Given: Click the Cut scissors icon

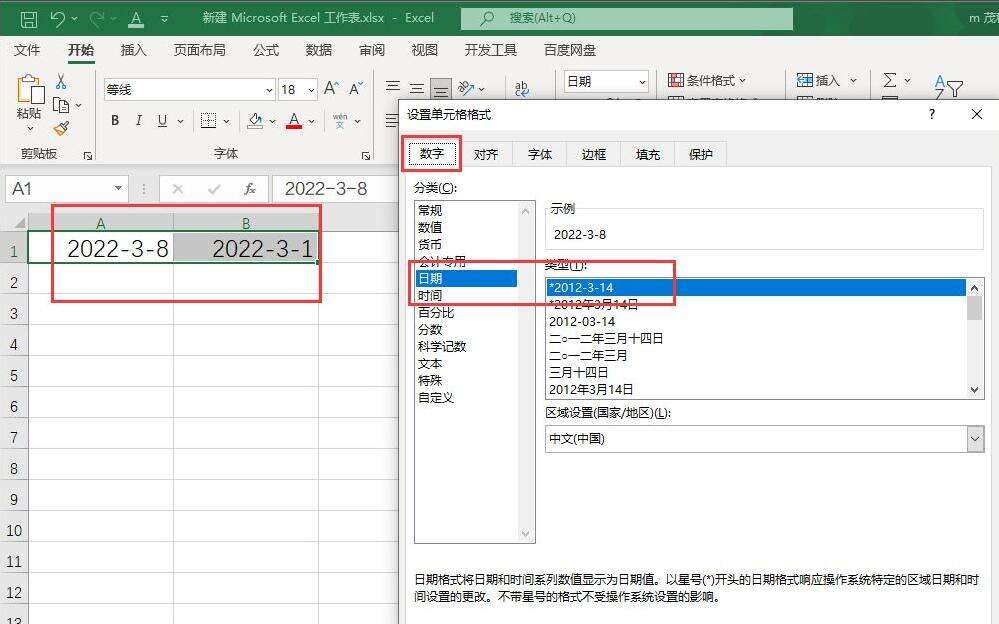Looking at the screenshot, I should click(x=62, y=82).
